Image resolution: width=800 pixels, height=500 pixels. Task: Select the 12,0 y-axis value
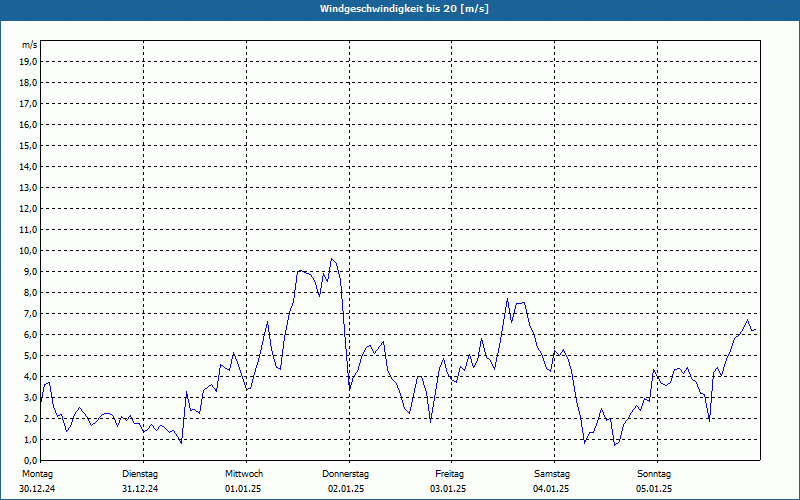click(28, 208)
